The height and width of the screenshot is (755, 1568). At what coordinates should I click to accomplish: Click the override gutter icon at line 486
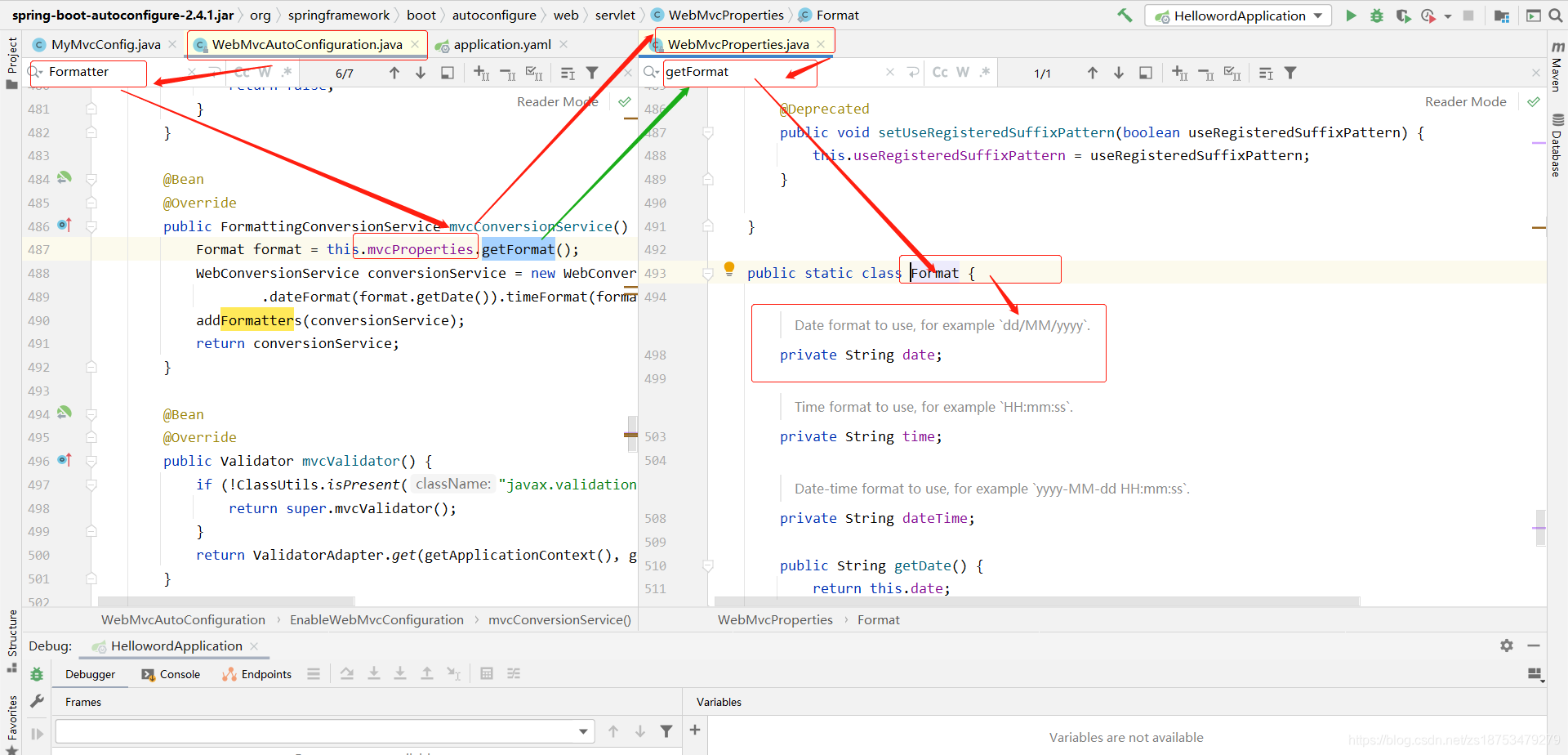tap(65, 225)
